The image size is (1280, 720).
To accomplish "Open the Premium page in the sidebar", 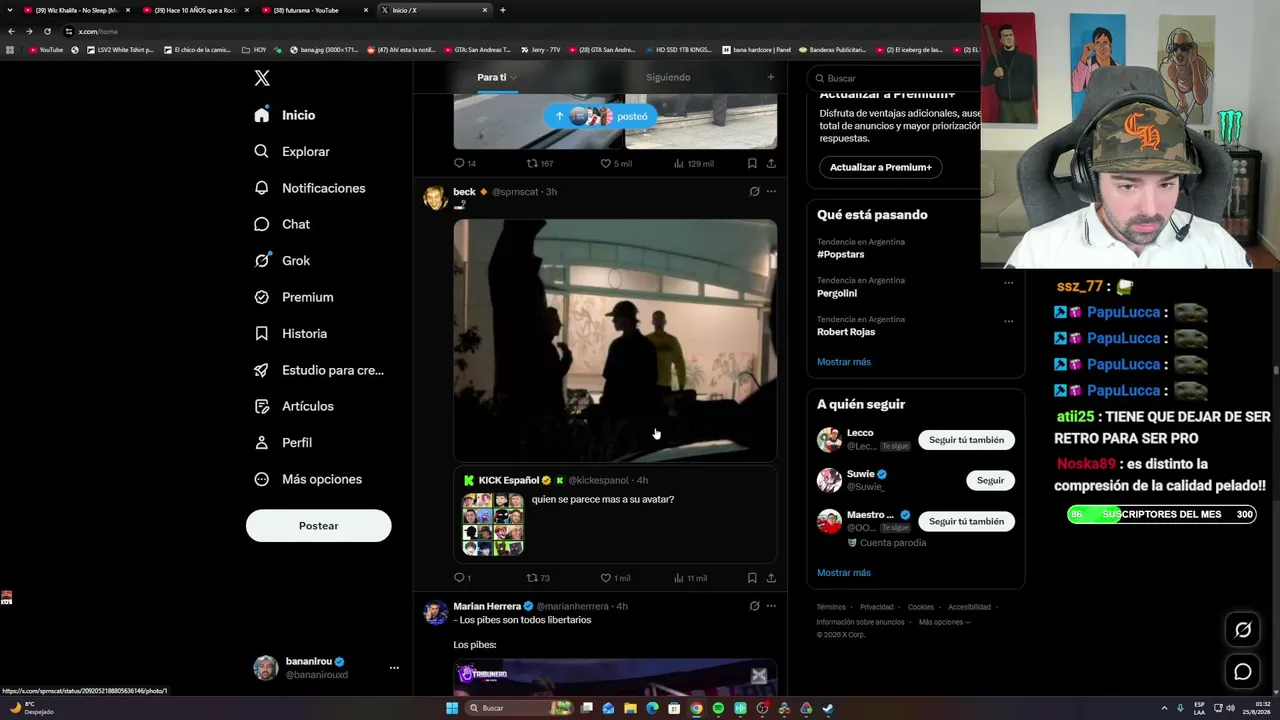I will [294, 297].
